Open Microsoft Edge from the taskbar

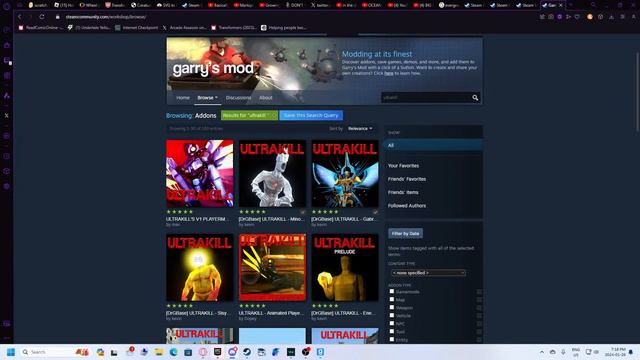point(173,352)
